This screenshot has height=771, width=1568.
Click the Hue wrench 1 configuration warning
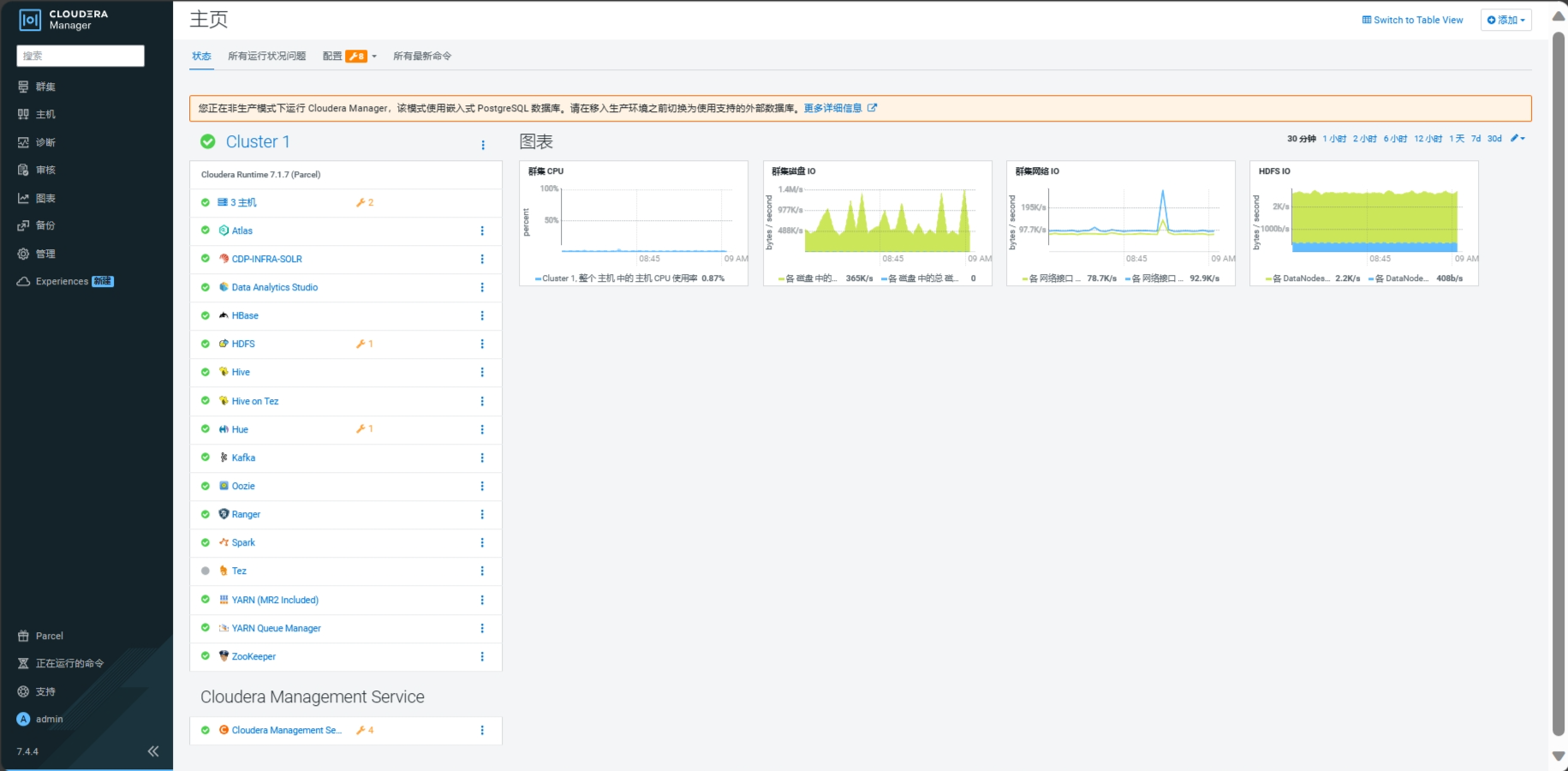(365, 428)
